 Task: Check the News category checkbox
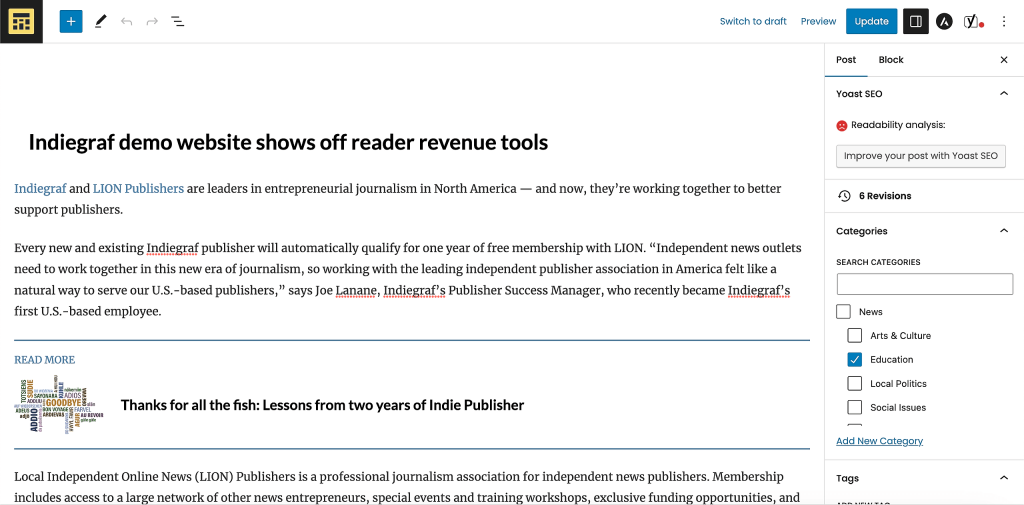pos(843,312)
